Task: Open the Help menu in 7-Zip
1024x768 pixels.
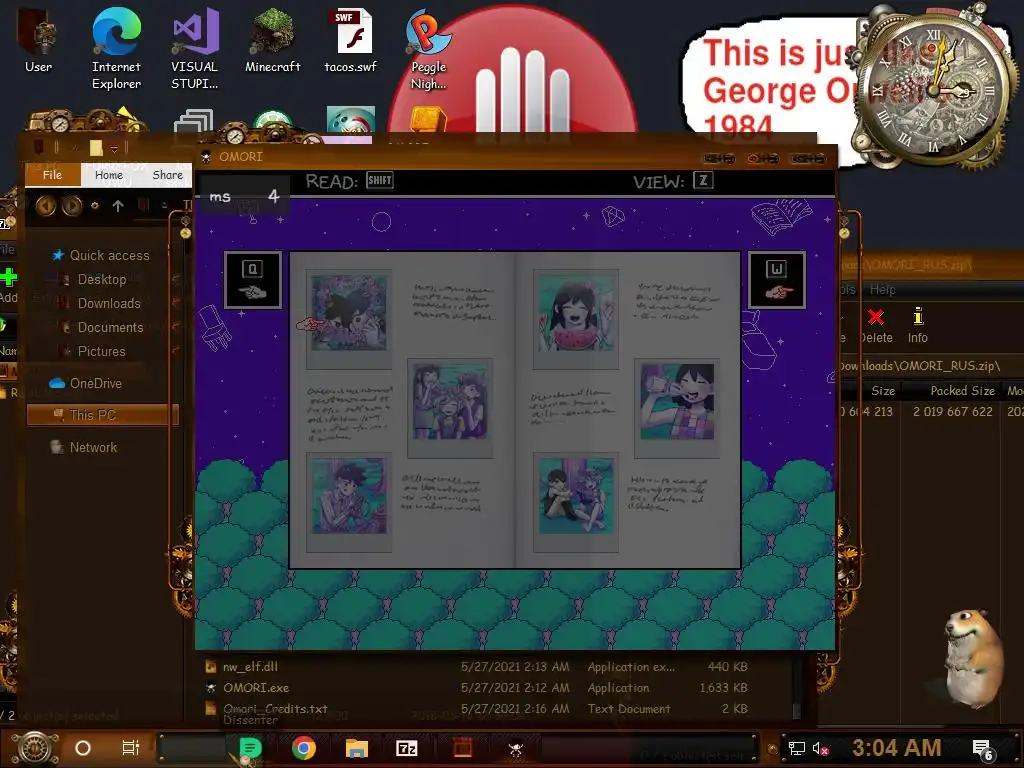Action: [882, 289]
